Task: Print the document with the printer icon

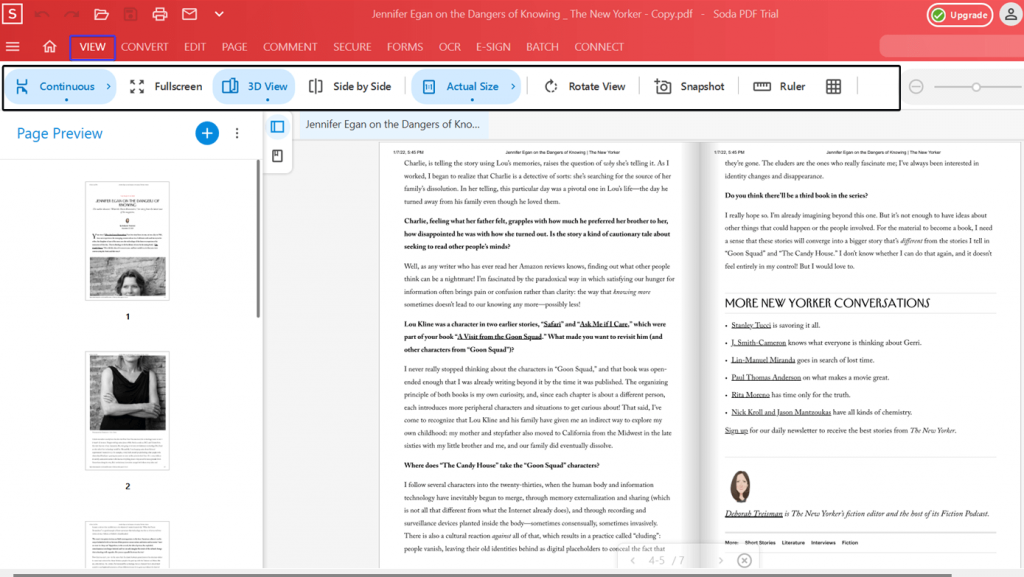Action: point(160,14)
